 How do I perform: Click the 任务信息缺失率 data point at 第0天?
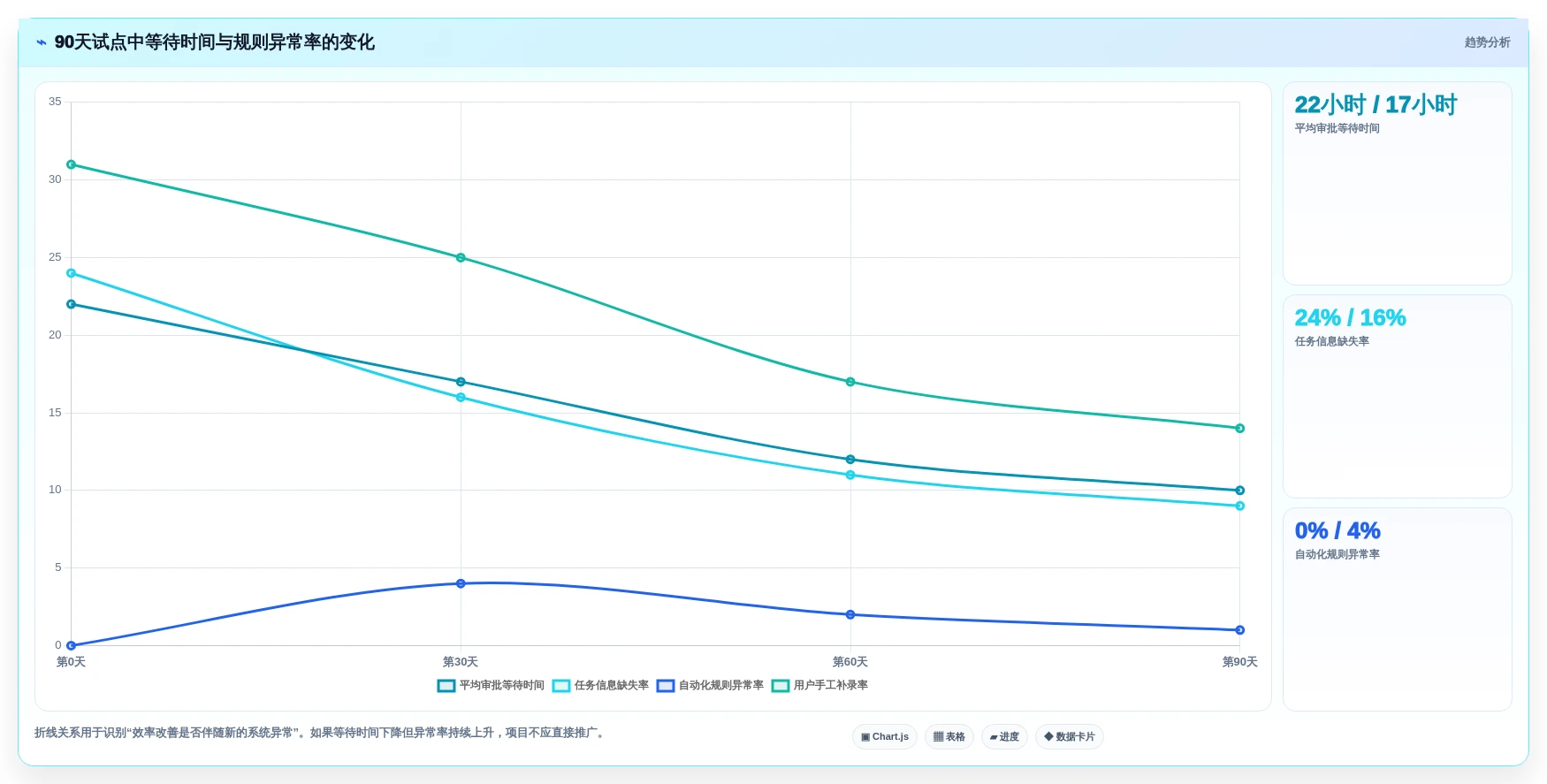(x=72, y=273)
